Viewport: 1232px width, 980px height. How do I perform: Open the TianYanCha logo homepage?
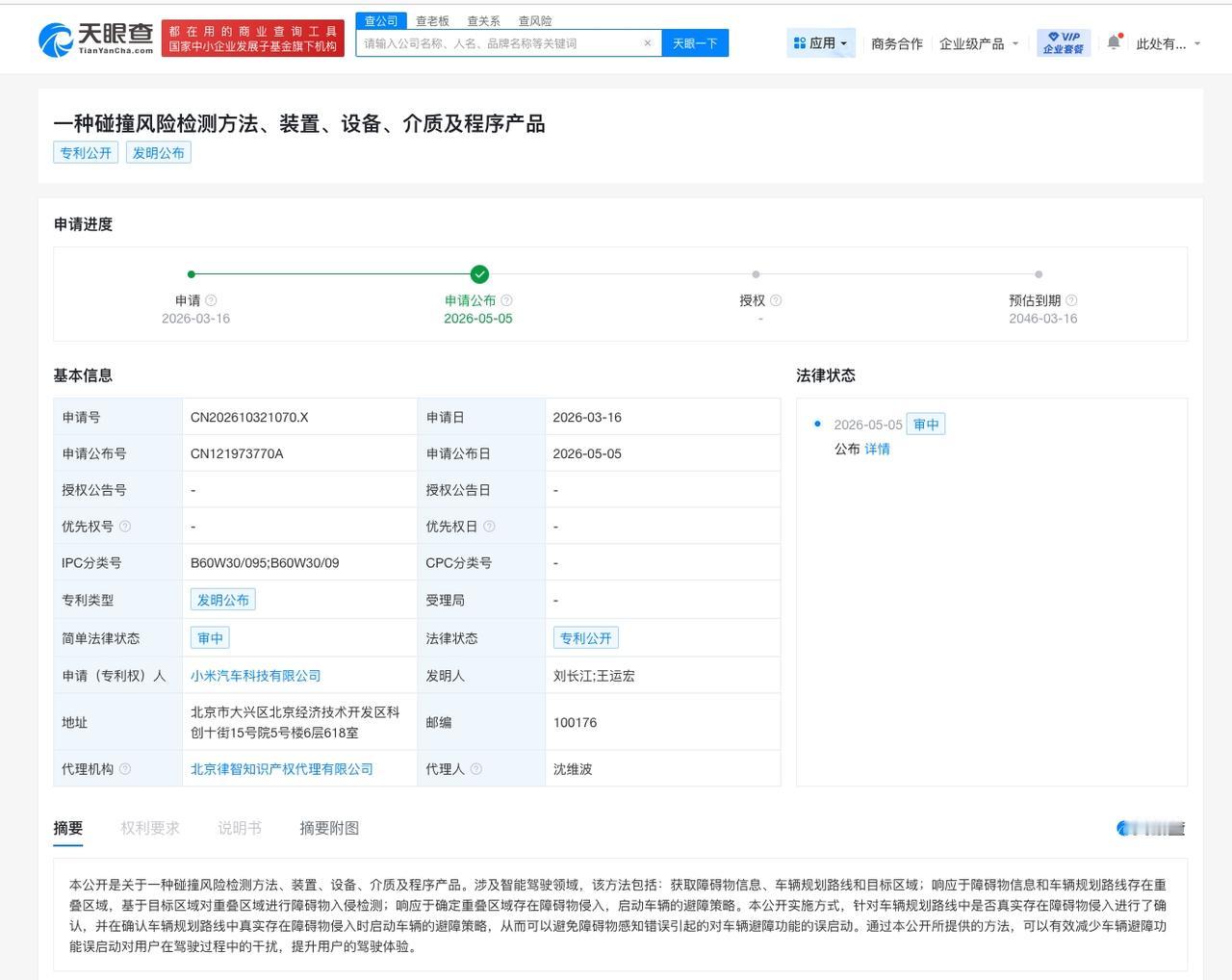pyautogui.click(x=95, y=39)
